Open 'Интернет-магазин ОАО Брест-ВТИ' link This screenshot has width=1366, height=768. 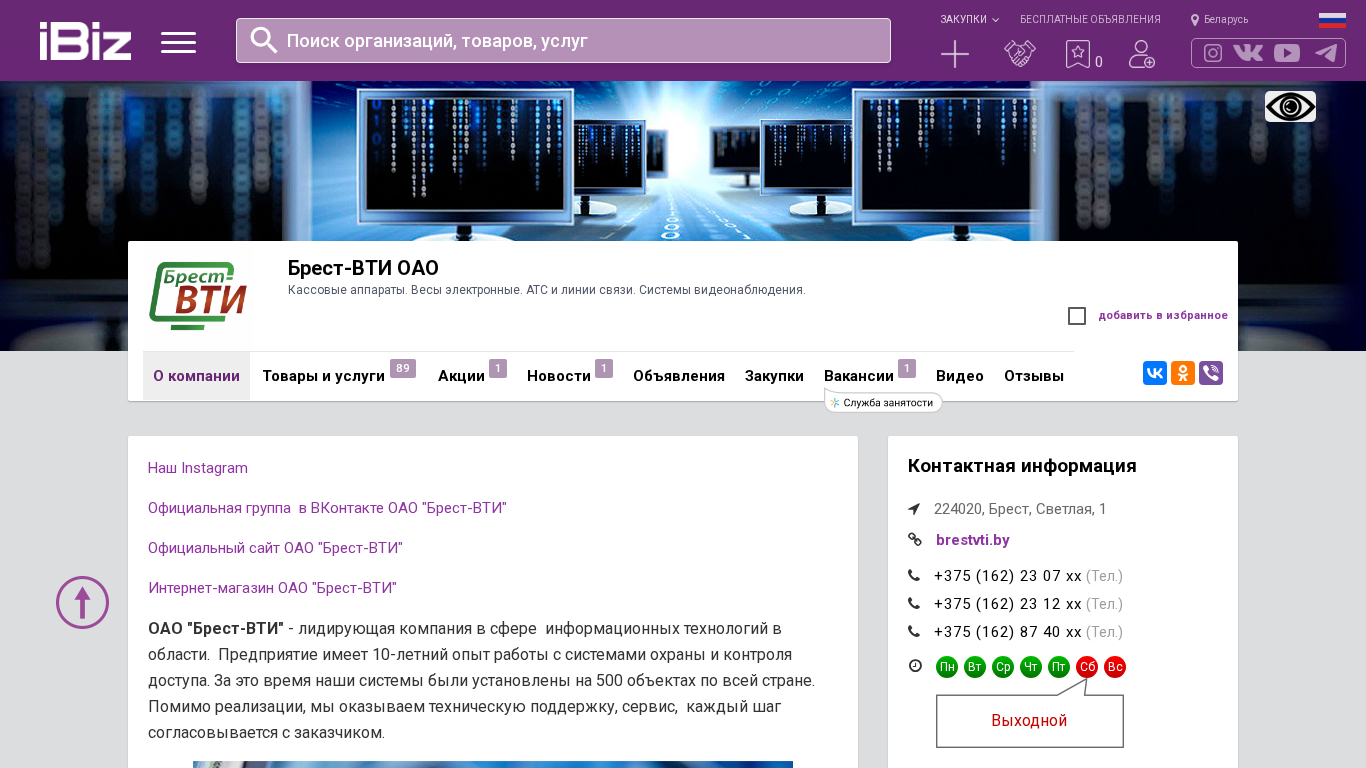pos(272,588)
